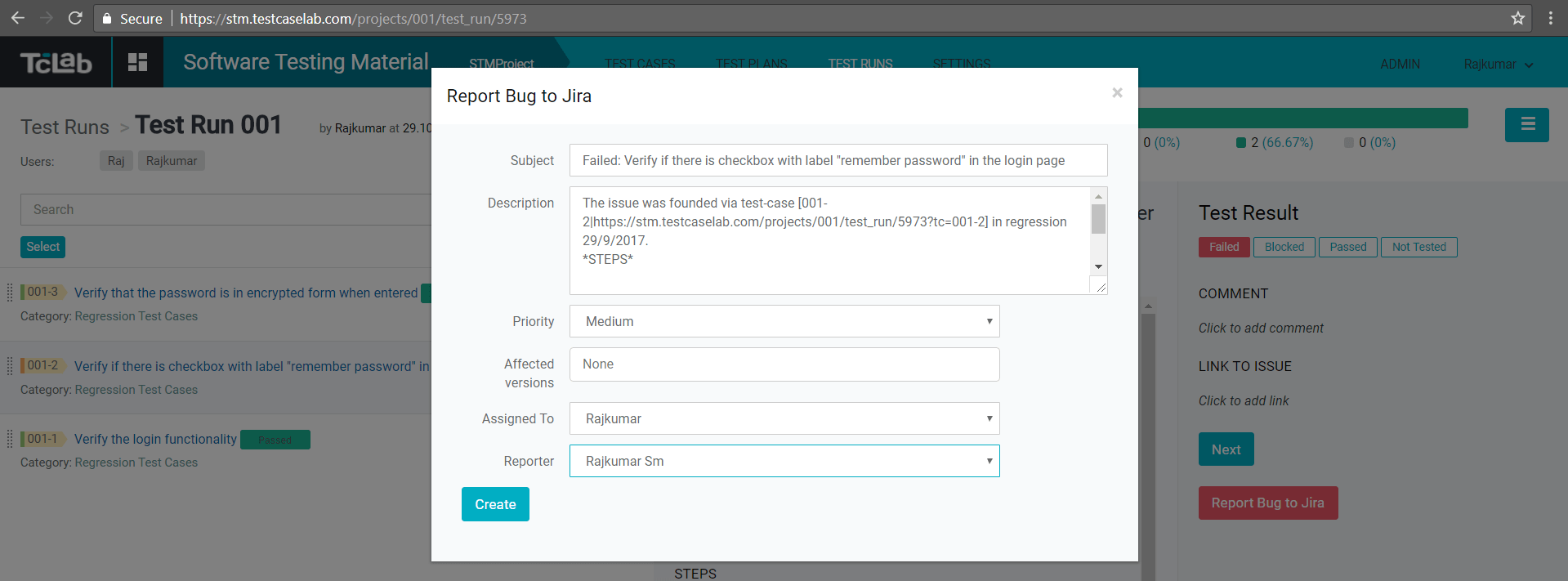Click the background page scrollbar up arrow

coord(1148,306)
